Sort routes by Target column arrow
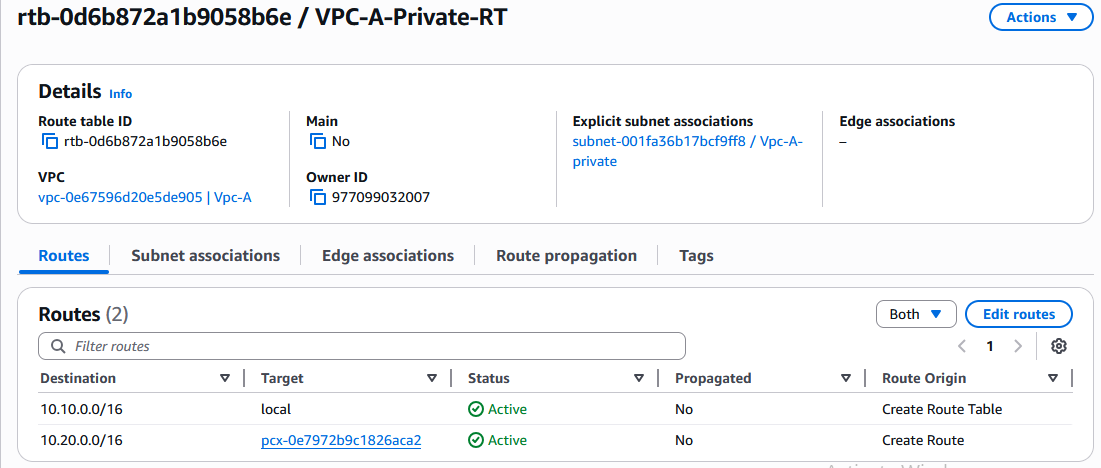This screenshot has height=468, width=1101. 432,378
